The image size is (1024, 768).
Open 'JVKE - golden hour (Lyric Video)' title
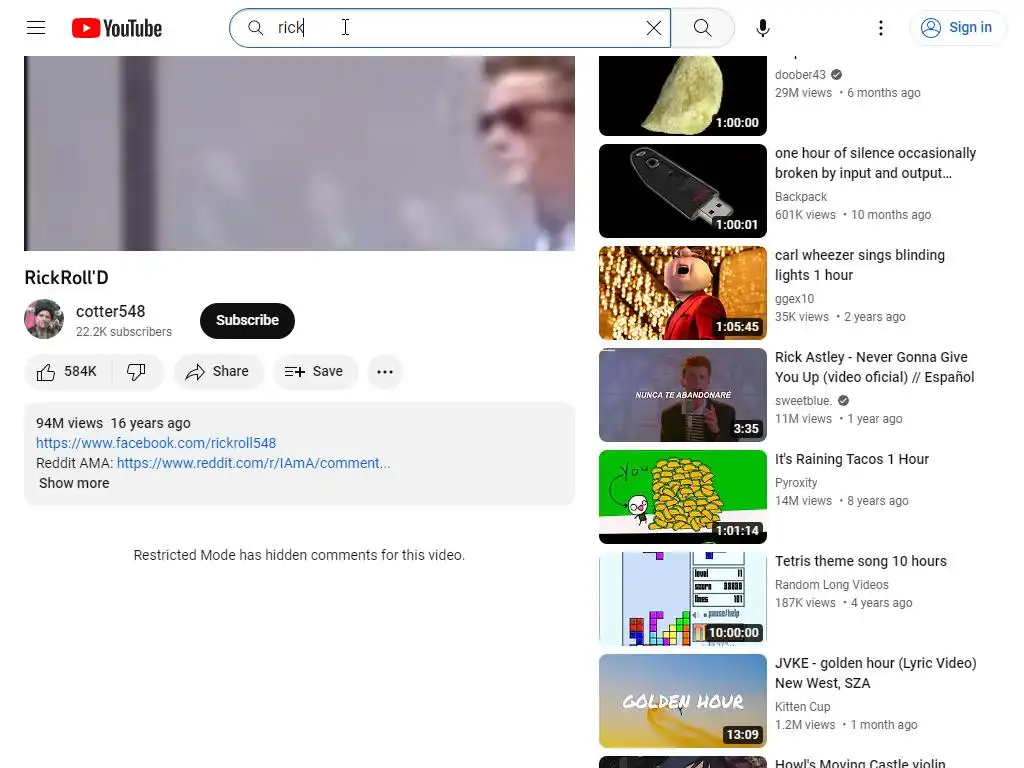click(x=876, y=673)
